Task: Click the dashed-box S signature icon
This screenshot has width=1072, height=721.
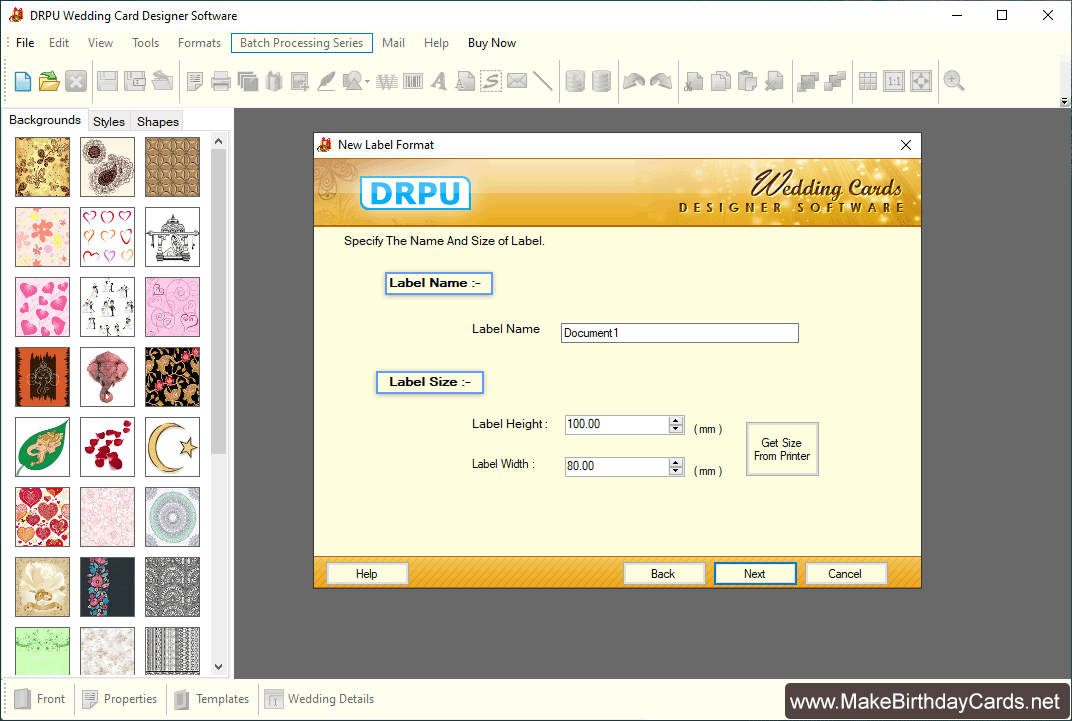Action: click(x=491, y=81)
